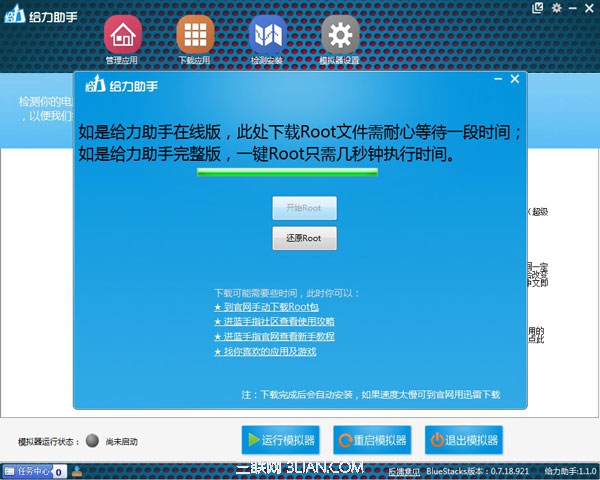The width and height of the screenshot is (600, 480).
Task: Click the main window settings gear icon
Action: point(557,8)
